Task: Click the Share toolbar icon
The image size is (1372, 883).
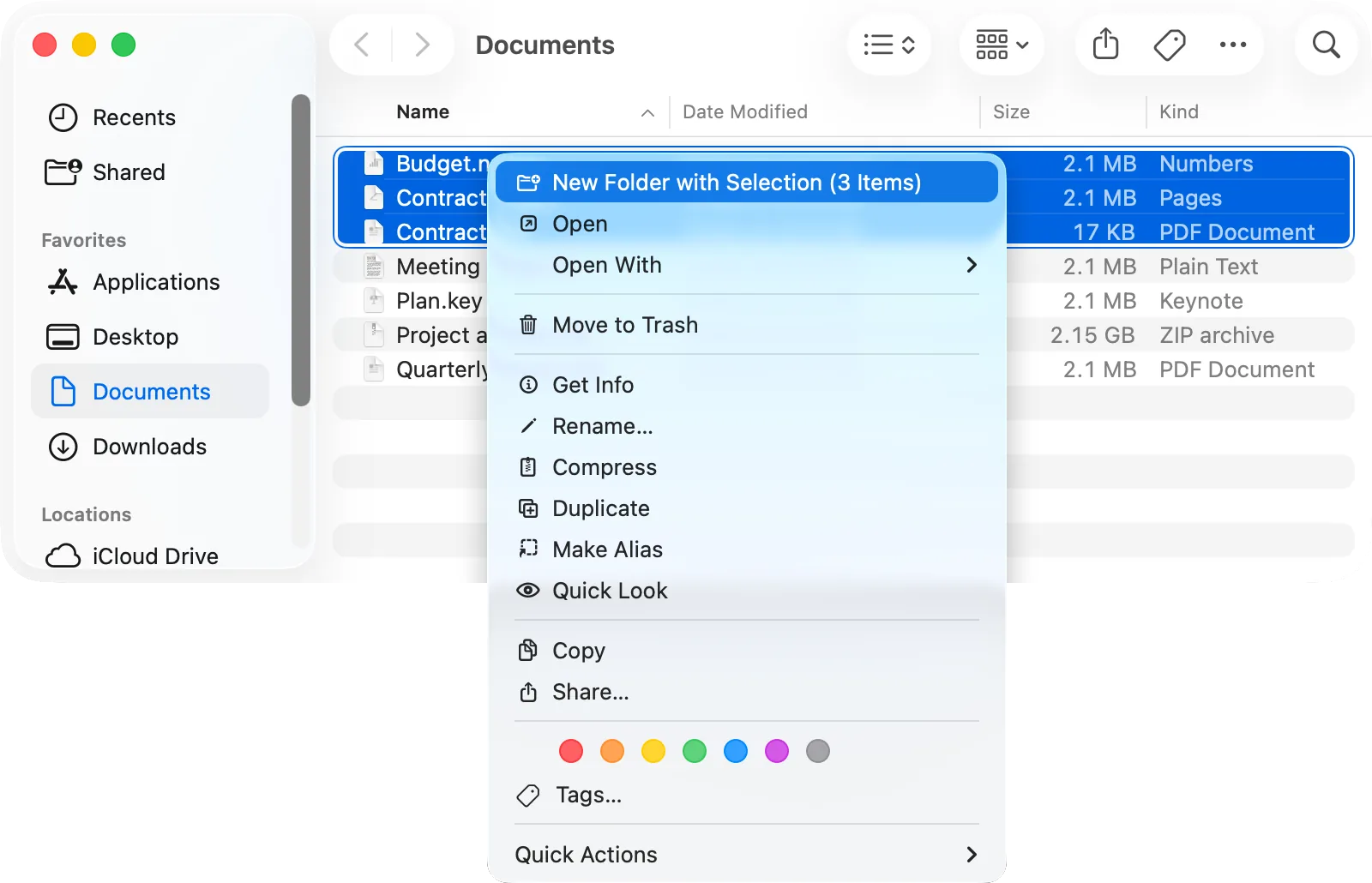Action: (x=1106, y=45)
